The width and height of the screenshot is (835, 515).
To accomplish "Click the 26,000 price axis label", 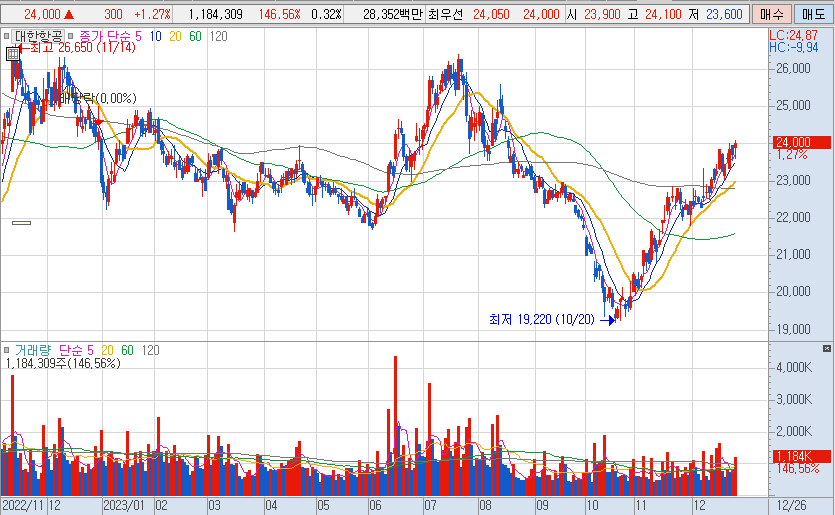I will pyautogui.click(x=793, y=68).
